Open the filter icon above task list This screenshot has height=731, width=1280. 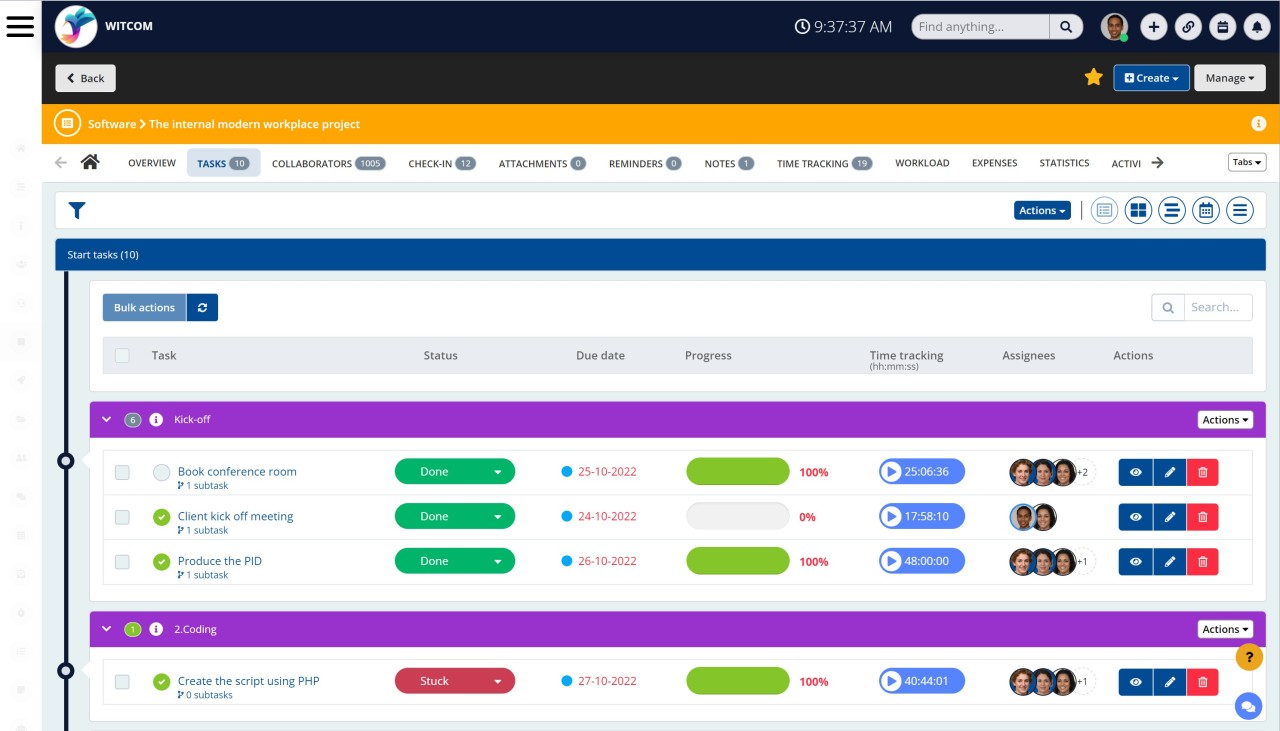click(77, 210)
